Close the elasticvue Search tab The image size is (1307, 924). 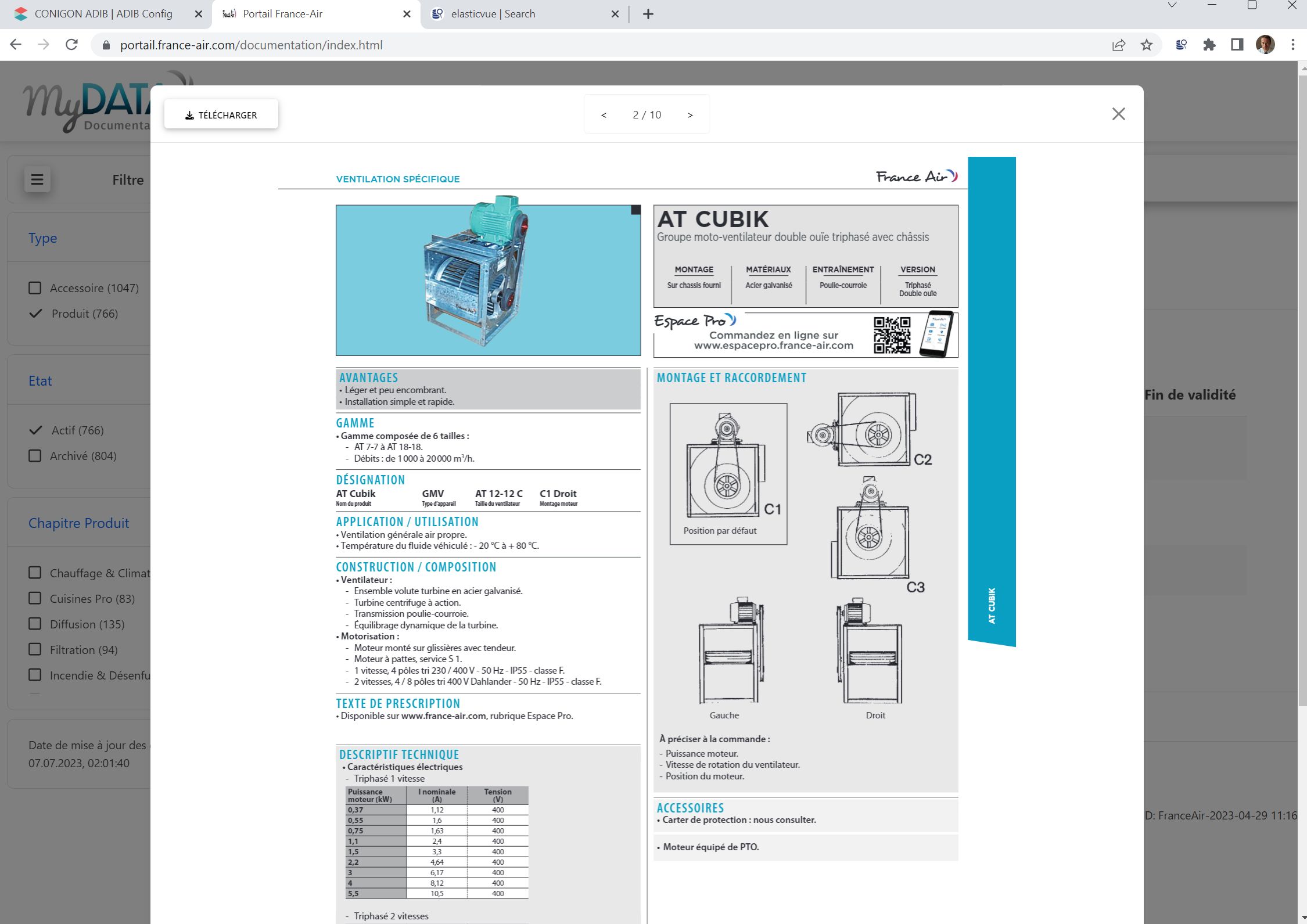[615, 14]
